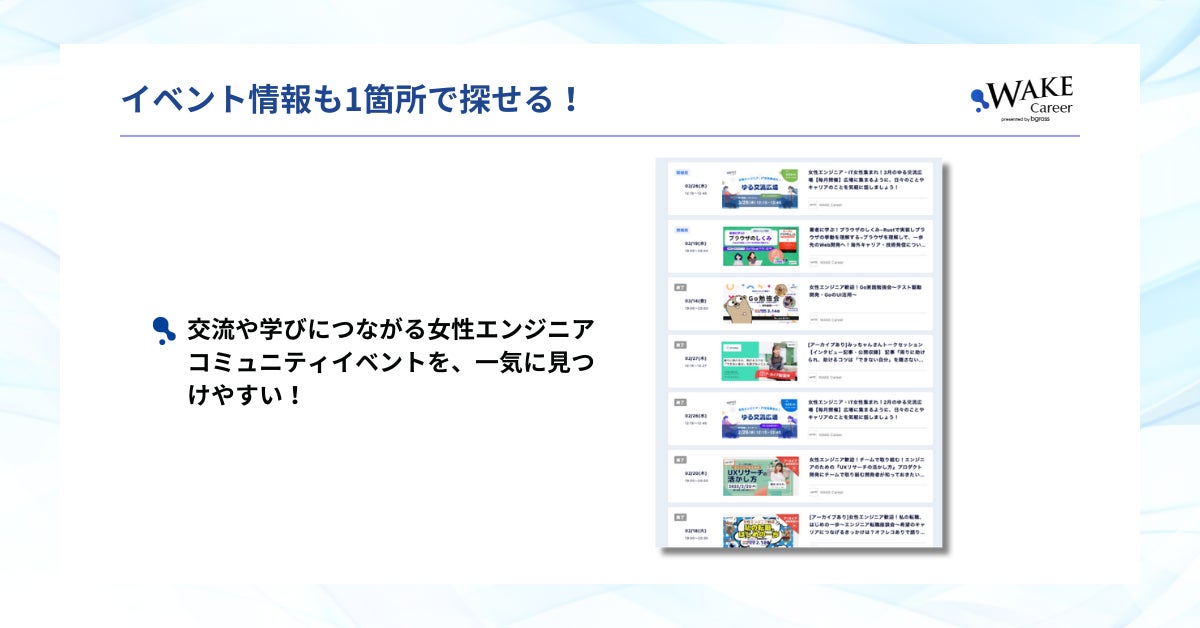This screenshot has height=628, width=1200.
Task: Open the Go勉強会 event thumbnail
Action: tap(760, 303)
